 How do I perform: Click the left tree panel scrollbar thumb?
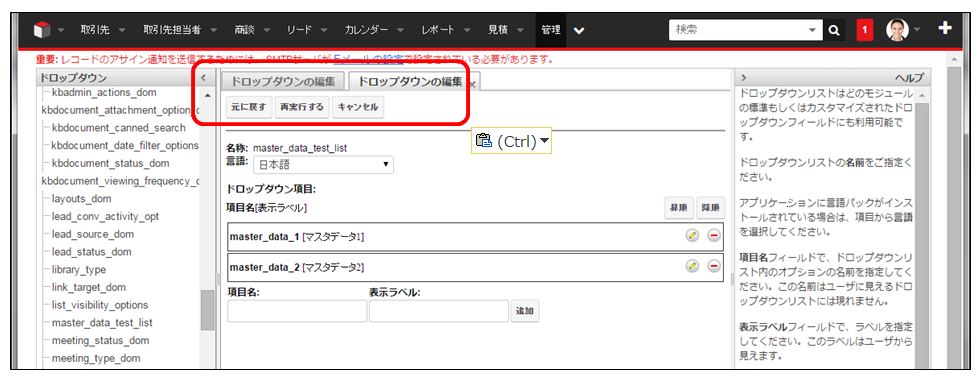(208, 310)
